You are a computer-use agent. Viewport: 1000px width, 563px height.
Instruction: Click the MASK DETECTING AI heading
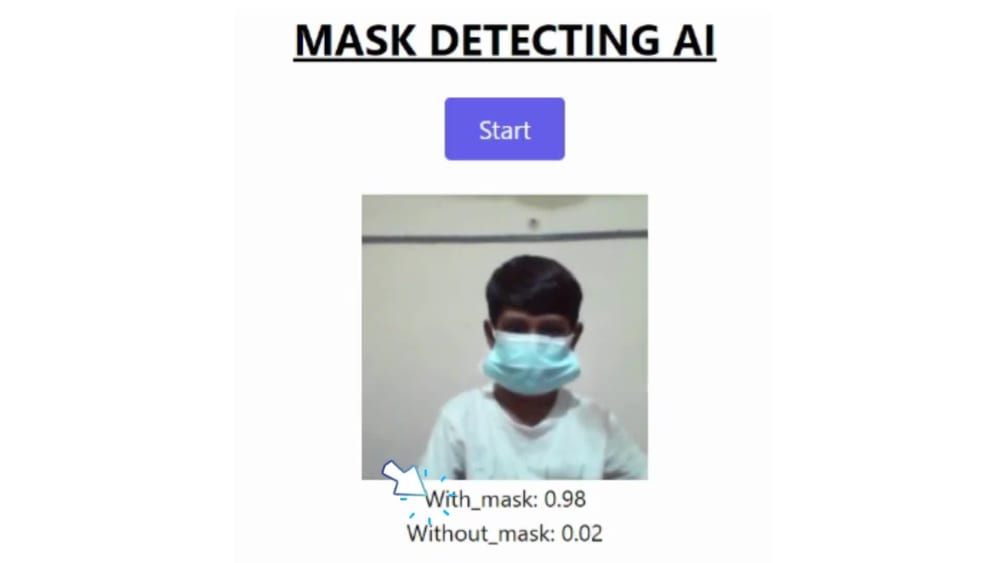(504, 40)
